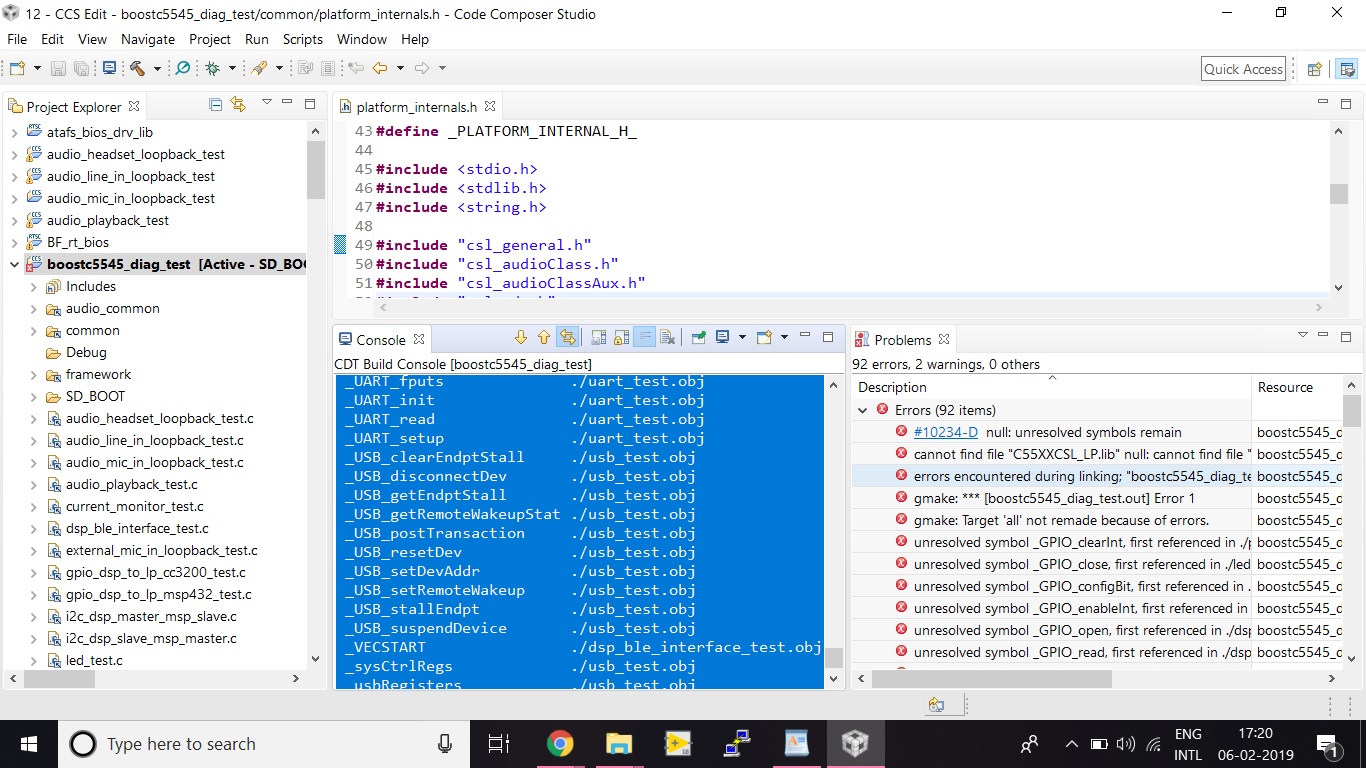Open the New wizard dropdown arrow
This screenshot has height=768, width=1366.
[x=37, y=68]
